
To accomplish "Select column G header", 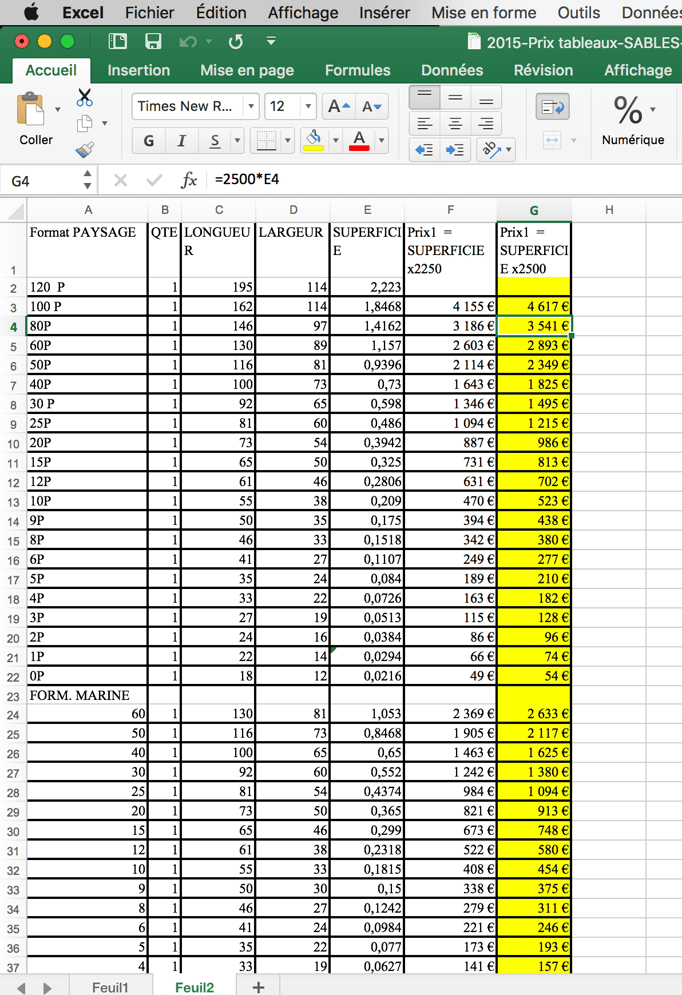I will [534, 210].
